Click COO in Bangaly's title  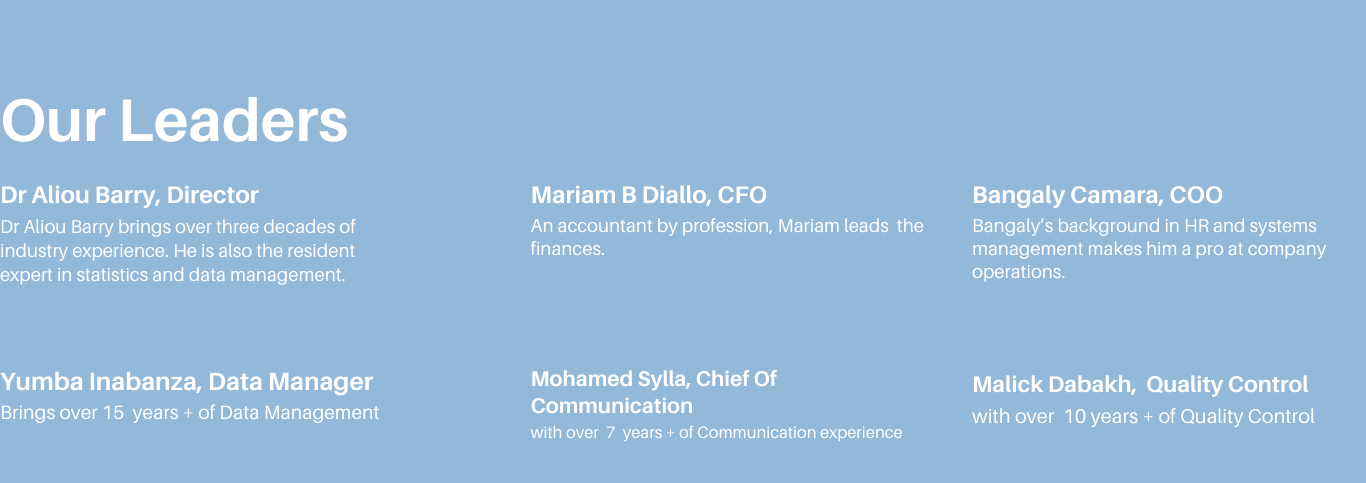[1196, 195]
